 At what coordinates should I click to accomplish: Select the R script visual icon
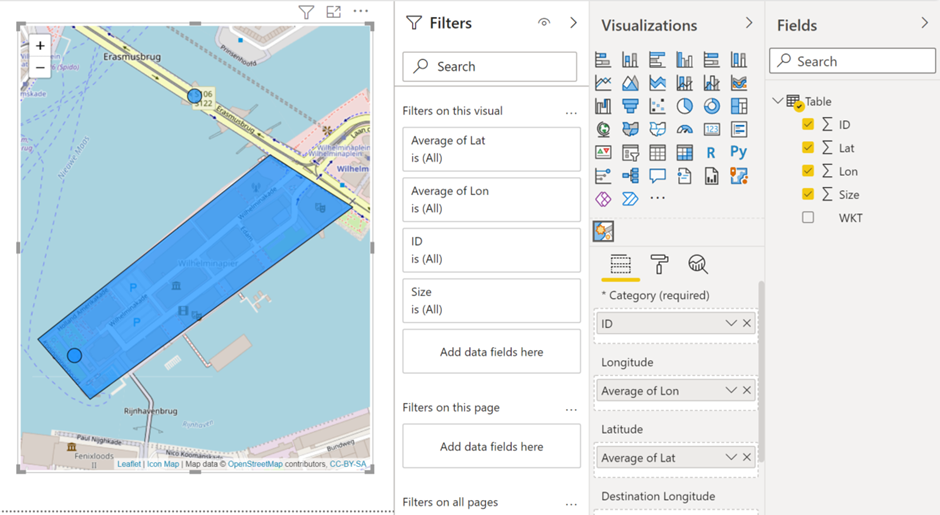pyautogui.click(x=711, y=153)
